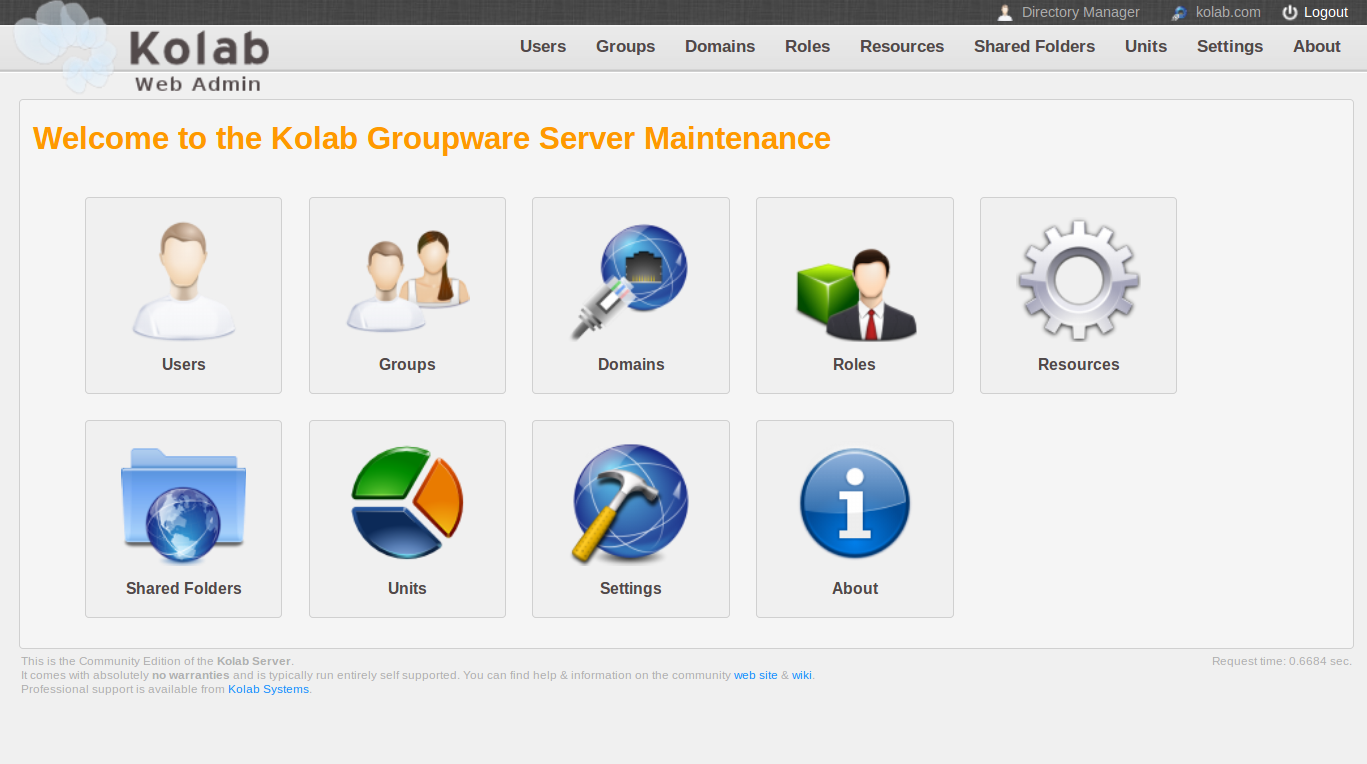The height and width of the screenshot is (764, 1367).
Task: Open Shared Folders from top menu
Action: (x=1034, y=46)
